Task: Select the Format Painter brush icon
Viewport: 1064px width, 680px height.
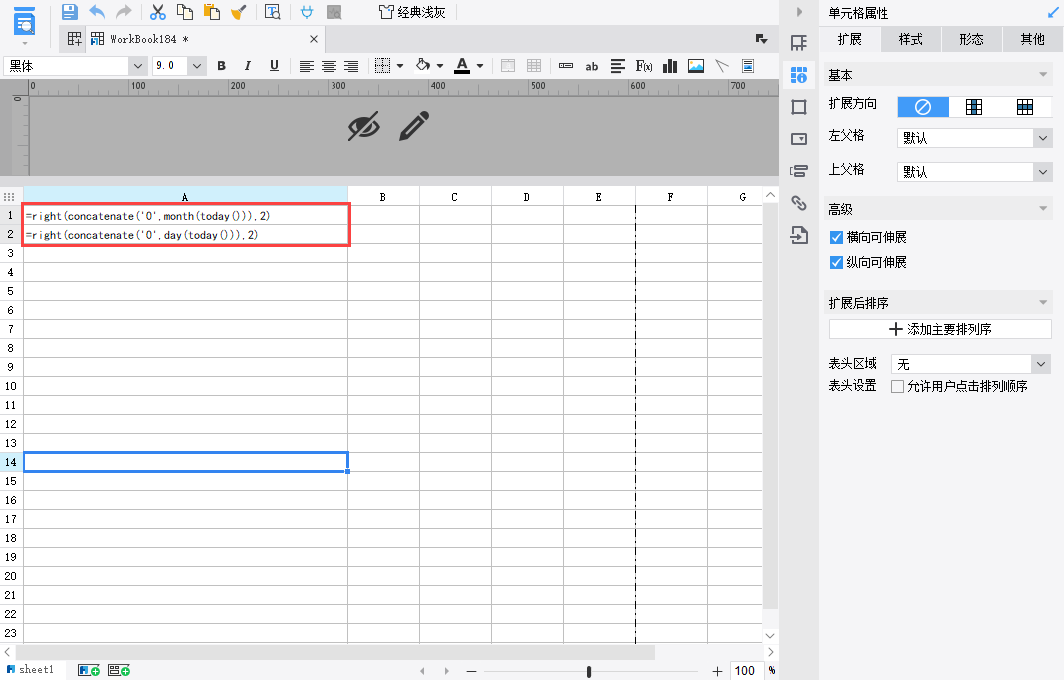Action: (238, 12)
